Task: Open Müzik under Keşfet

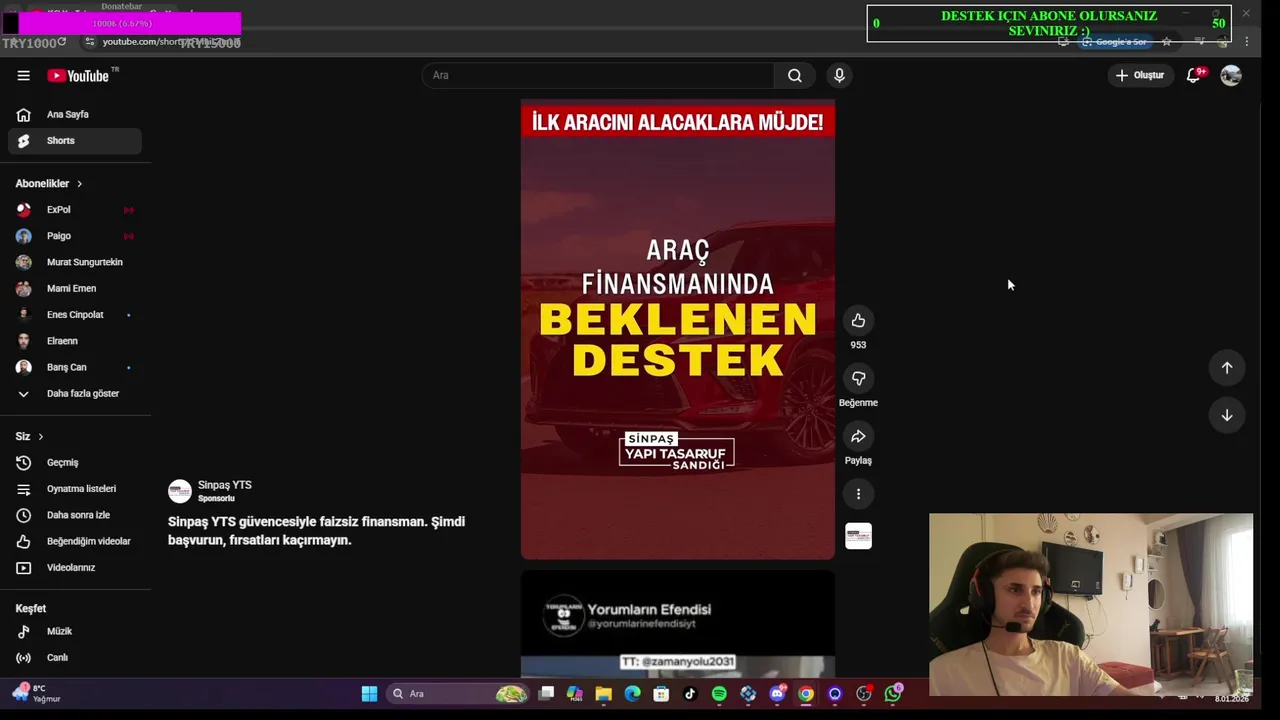Action: (x=75, y=631)
